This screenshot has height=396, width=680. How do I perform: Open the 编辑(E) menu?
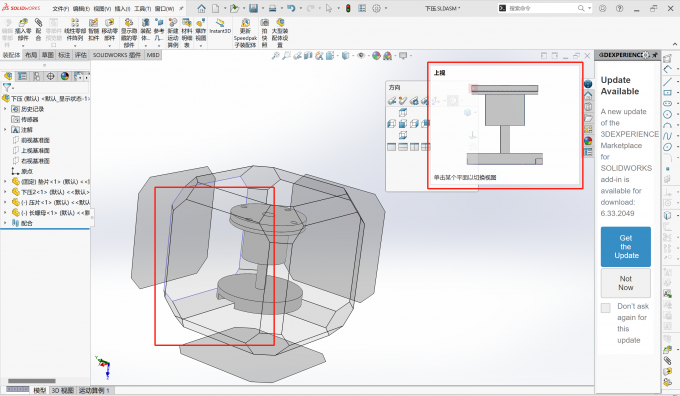point(81,9)
